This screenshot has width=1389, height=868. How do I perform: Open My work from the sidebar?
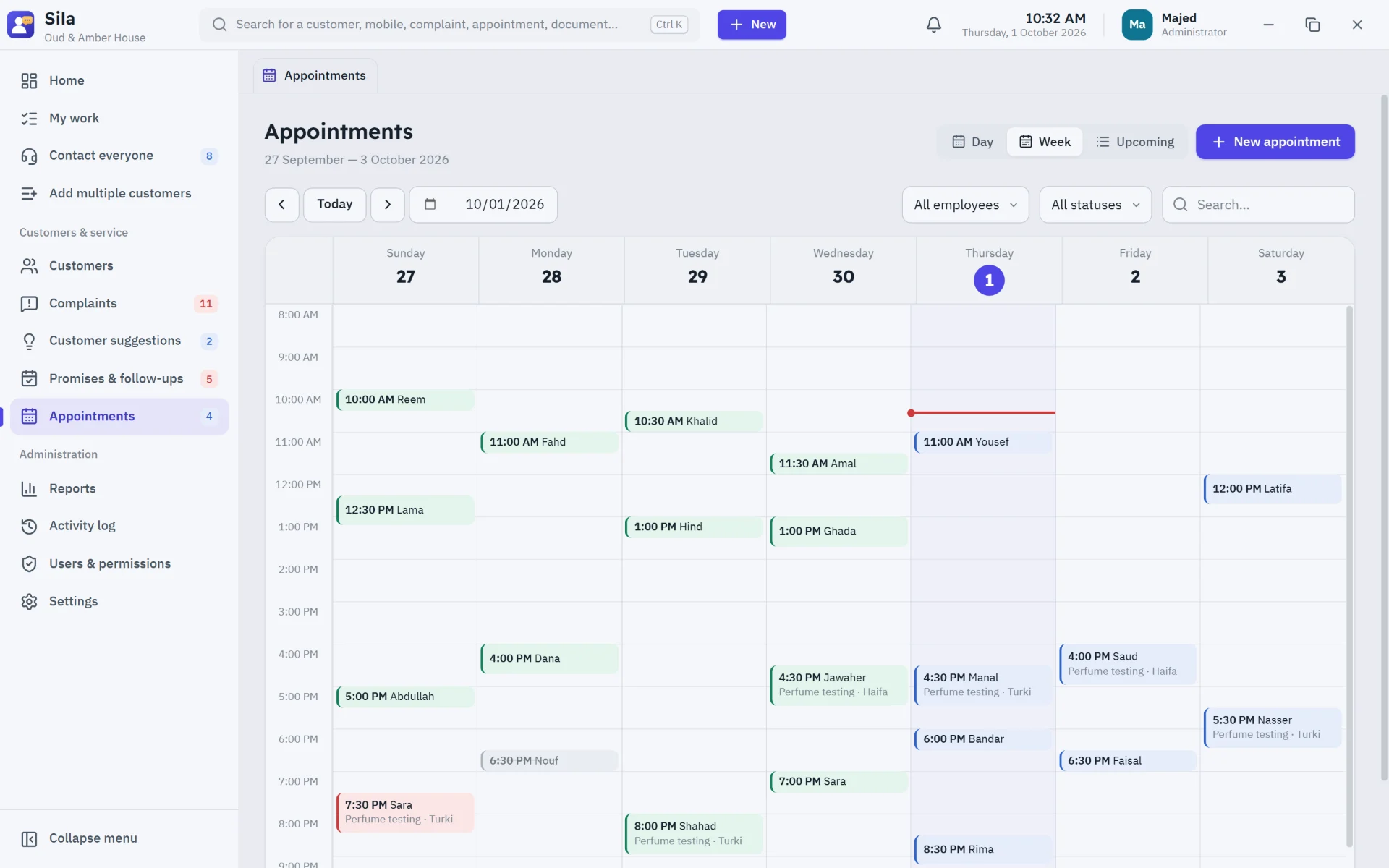[x=119, y=118]
